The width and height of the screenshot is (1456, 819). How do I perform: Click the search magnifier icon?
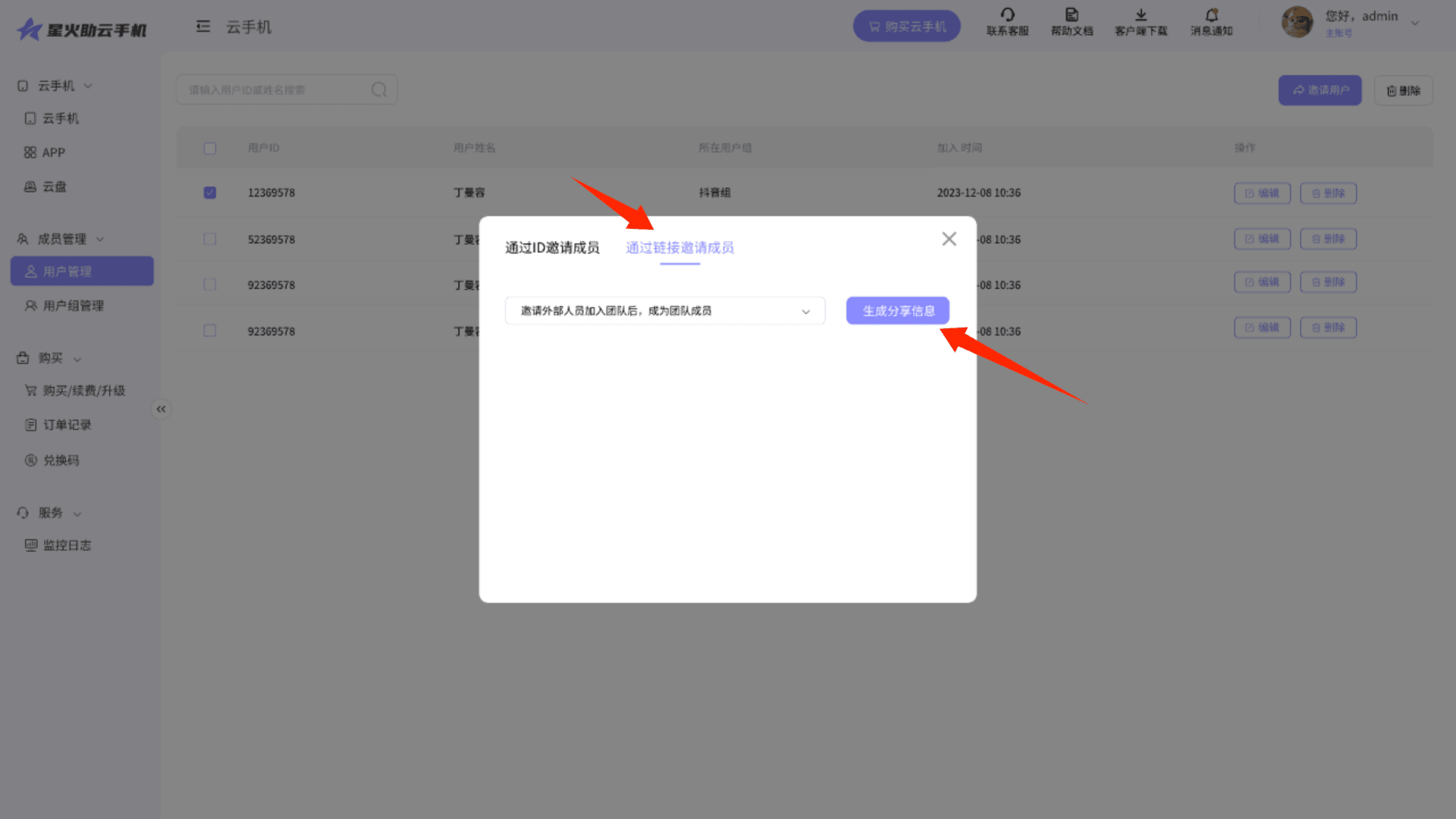click(379, 90)
